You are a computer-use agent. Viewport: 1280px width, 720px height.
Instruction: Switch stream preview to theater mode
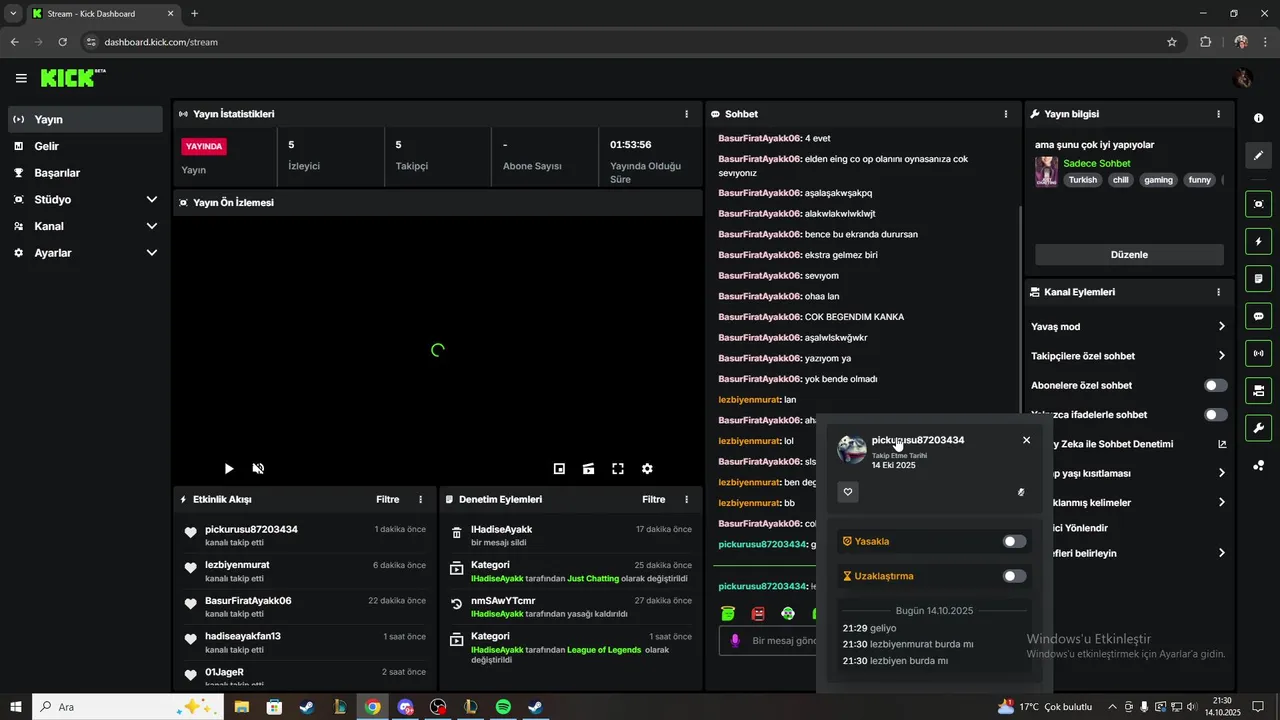[x=588, y=468]
